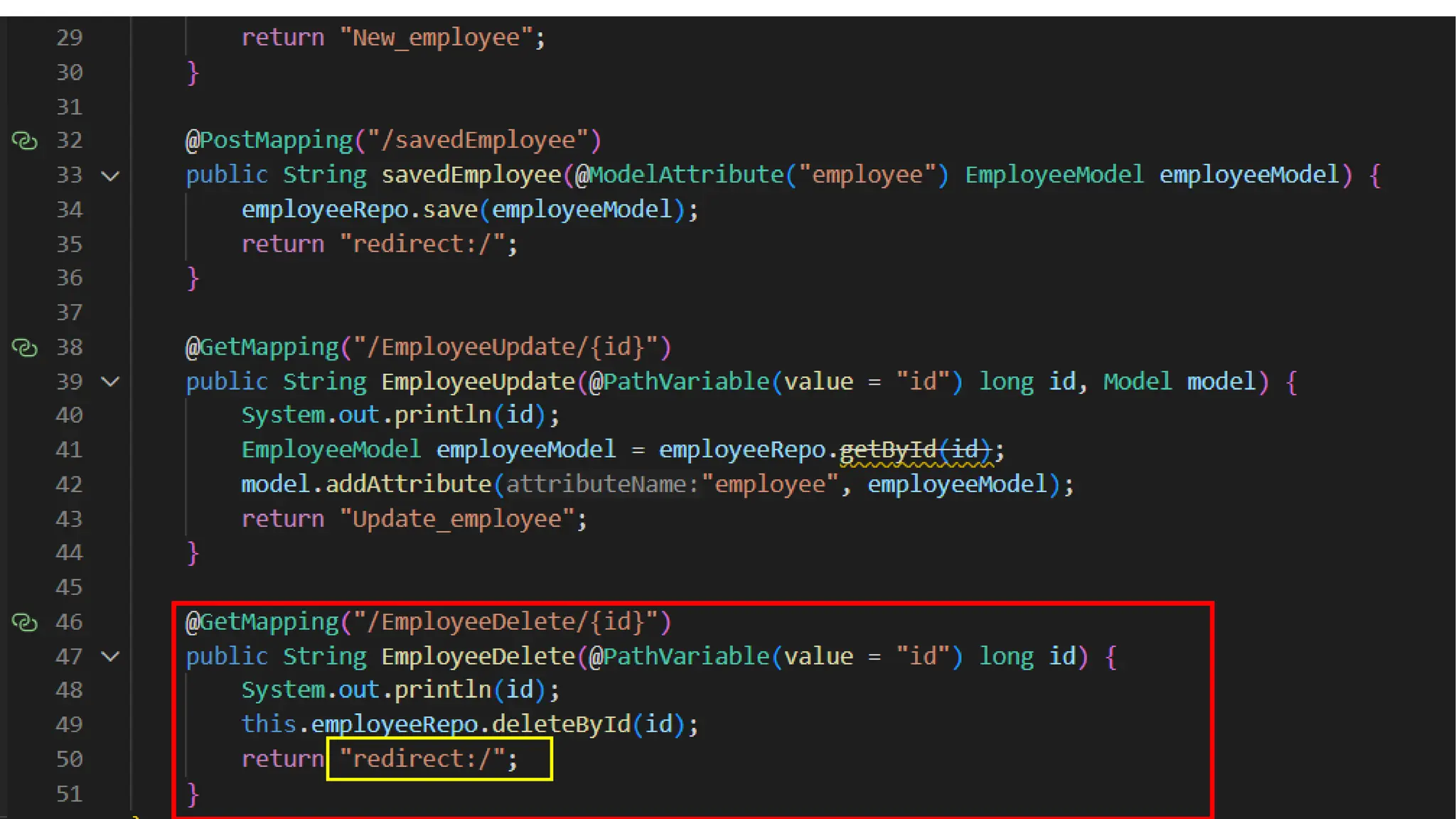The height and width of the screenshot is (819, 1456).
Task: Fold the EmployeeUpdate method at line 39
Action: 110,382
